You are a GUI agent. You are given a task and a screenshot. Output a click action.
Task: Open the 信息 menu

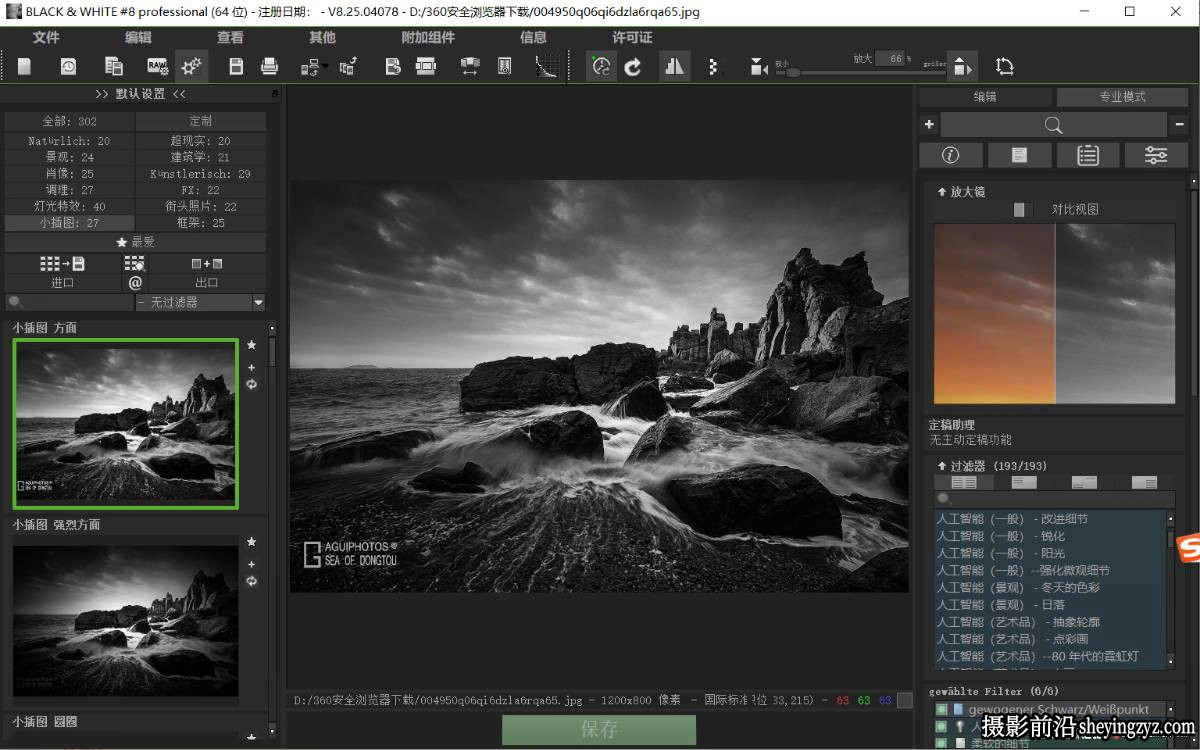(533, 37)
